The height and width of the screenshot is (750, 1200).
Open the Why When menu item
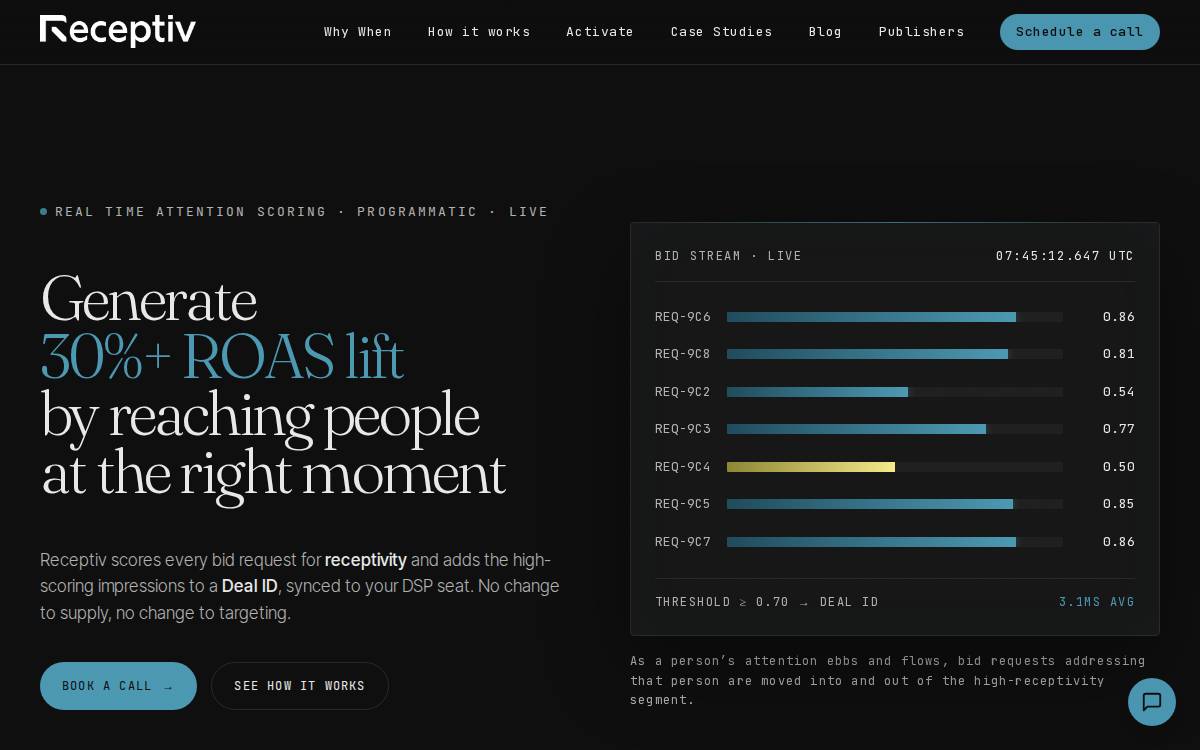point(358,32)
